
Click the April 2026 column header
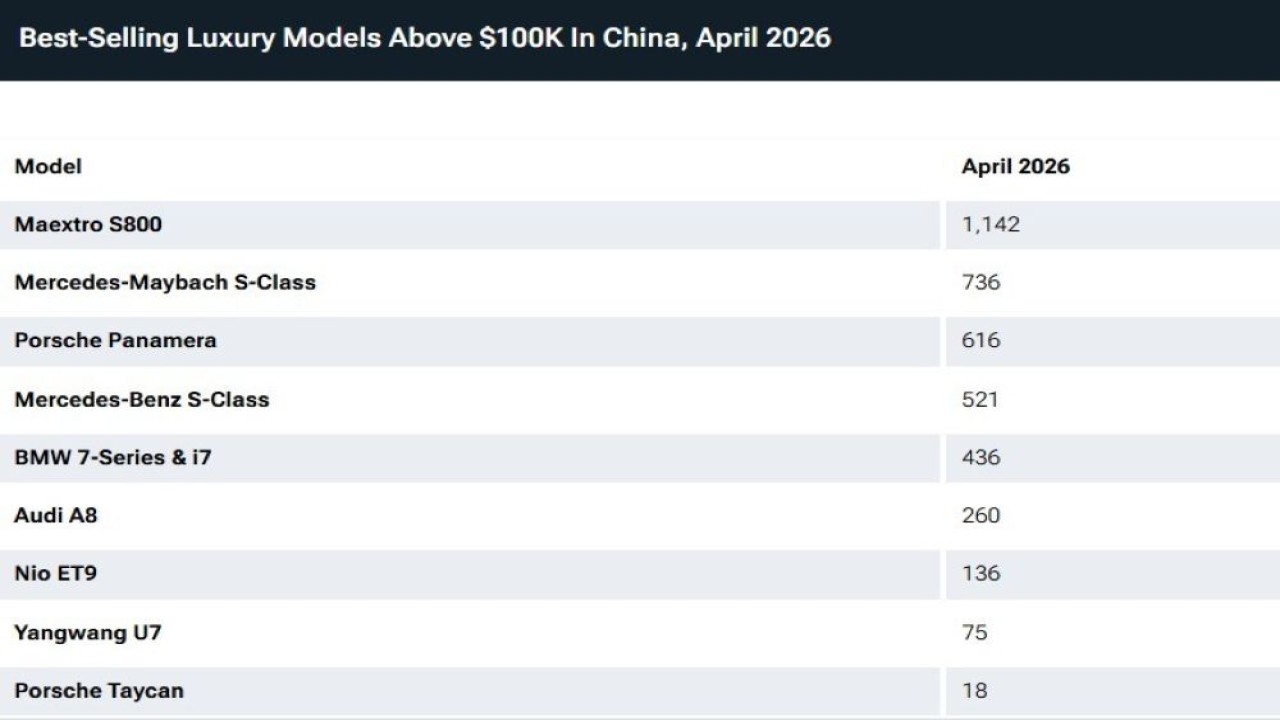[1015, 166]
